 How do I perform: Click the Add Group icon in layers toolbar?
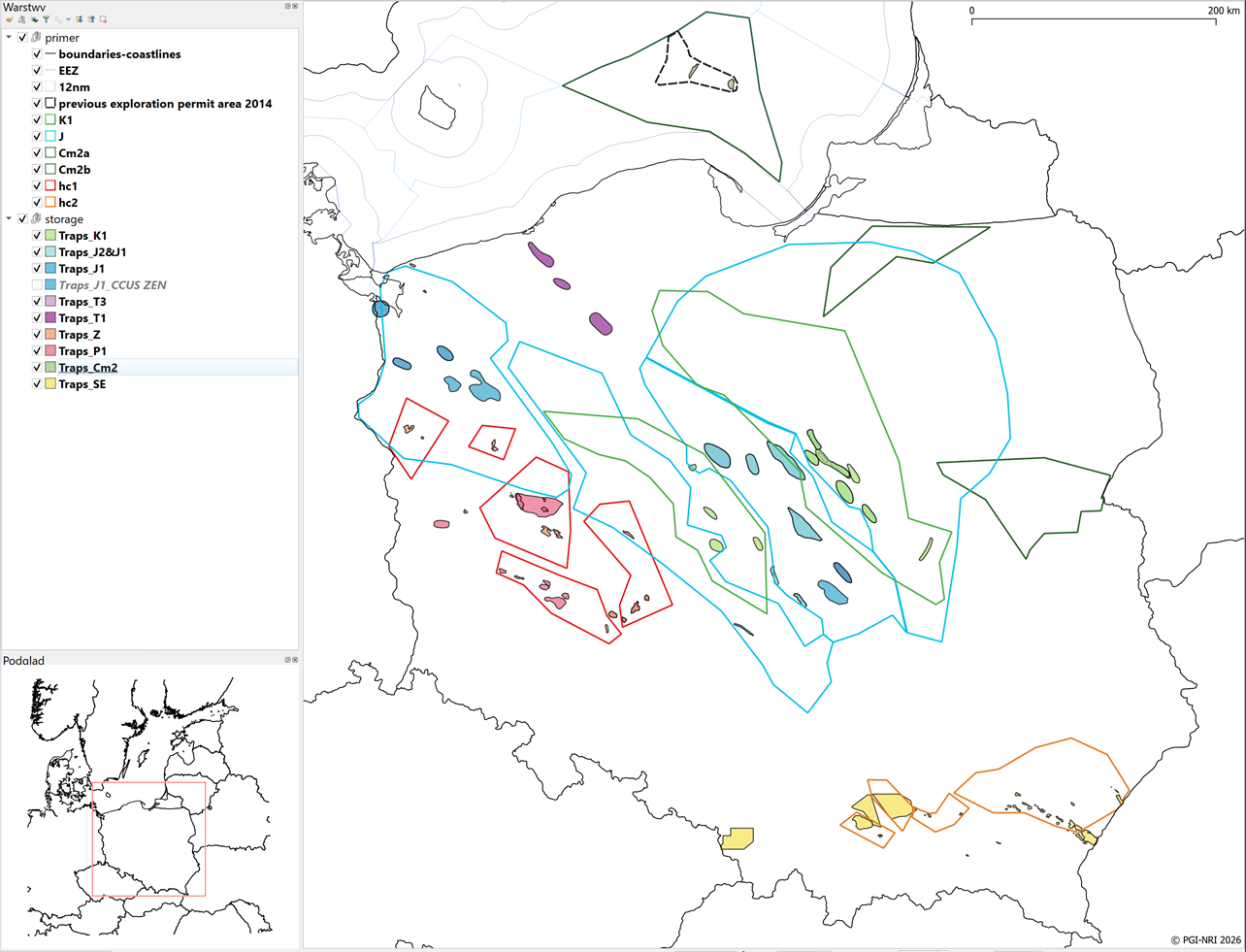(x=21, y=19)
